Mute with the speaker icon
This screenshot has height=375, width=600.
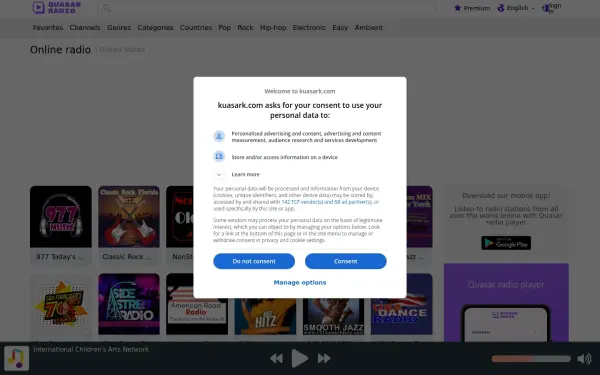point(584,359)
